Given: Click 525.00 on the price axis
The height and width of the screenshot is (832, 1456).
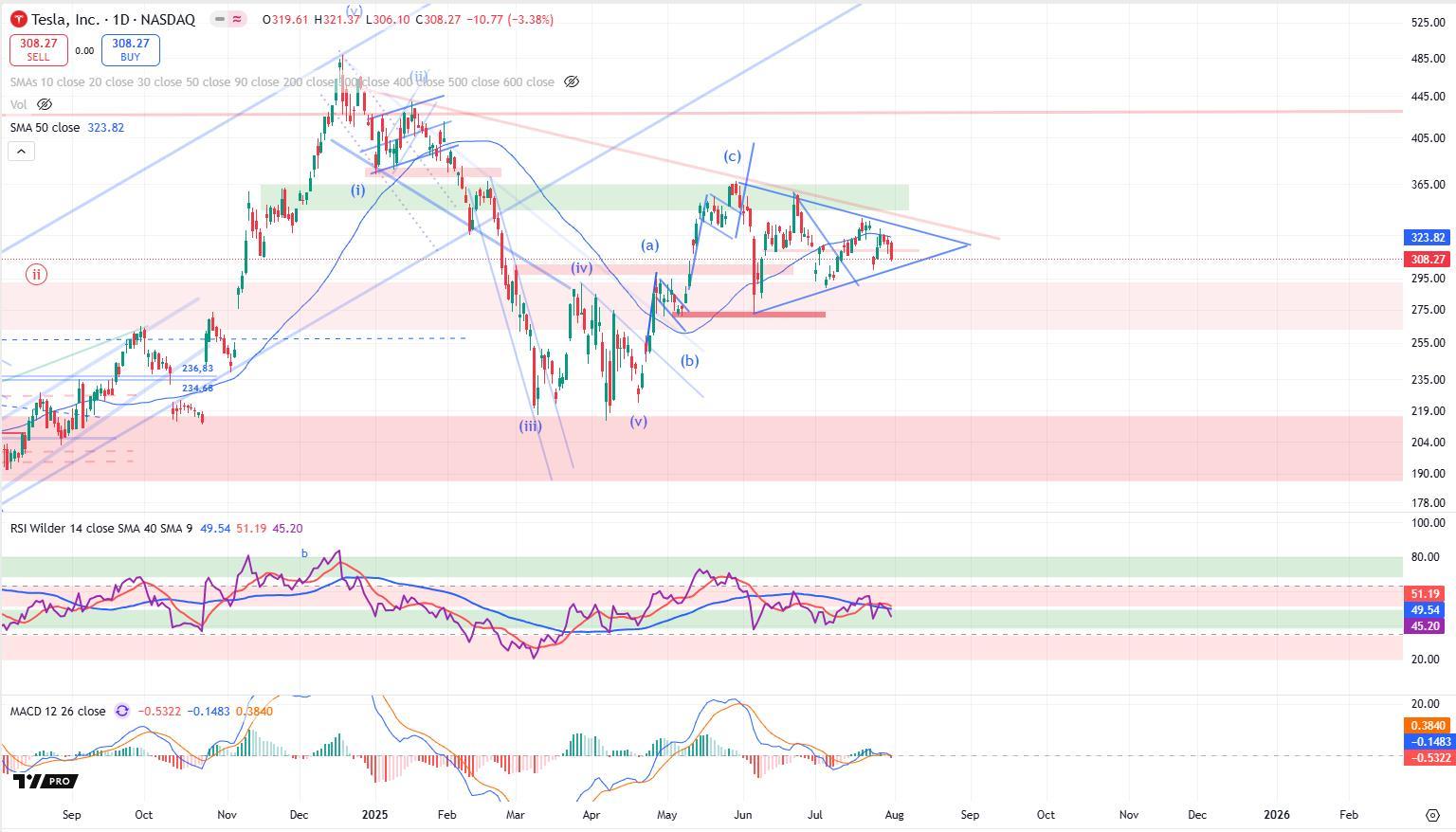Looking at the screenshot, I should coord(1428,23).
